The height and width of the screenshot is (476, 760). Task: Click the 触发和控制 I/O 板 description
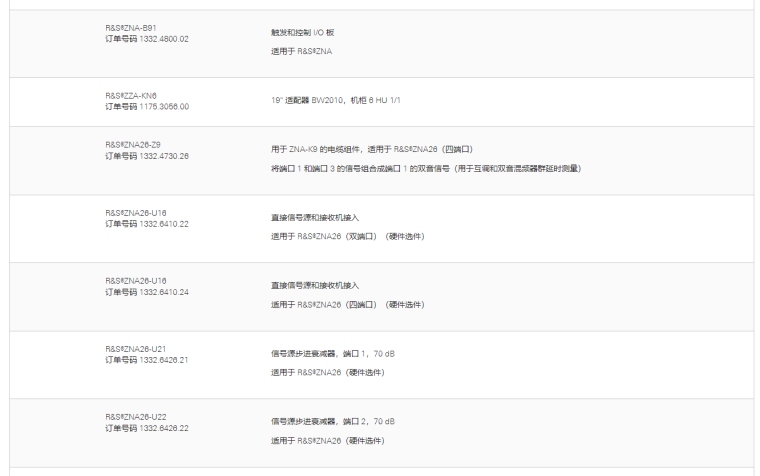click(289, 32)
